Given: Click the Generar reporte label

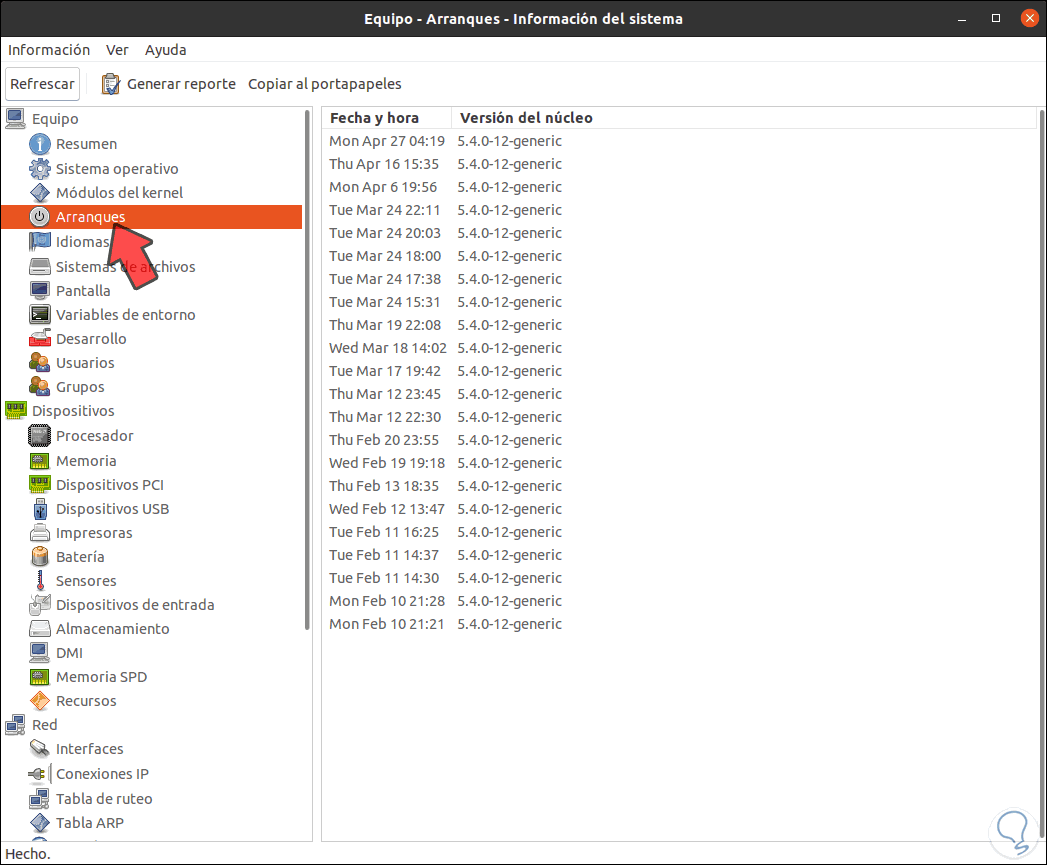Looking at the screenshot, I should point(182,84).
